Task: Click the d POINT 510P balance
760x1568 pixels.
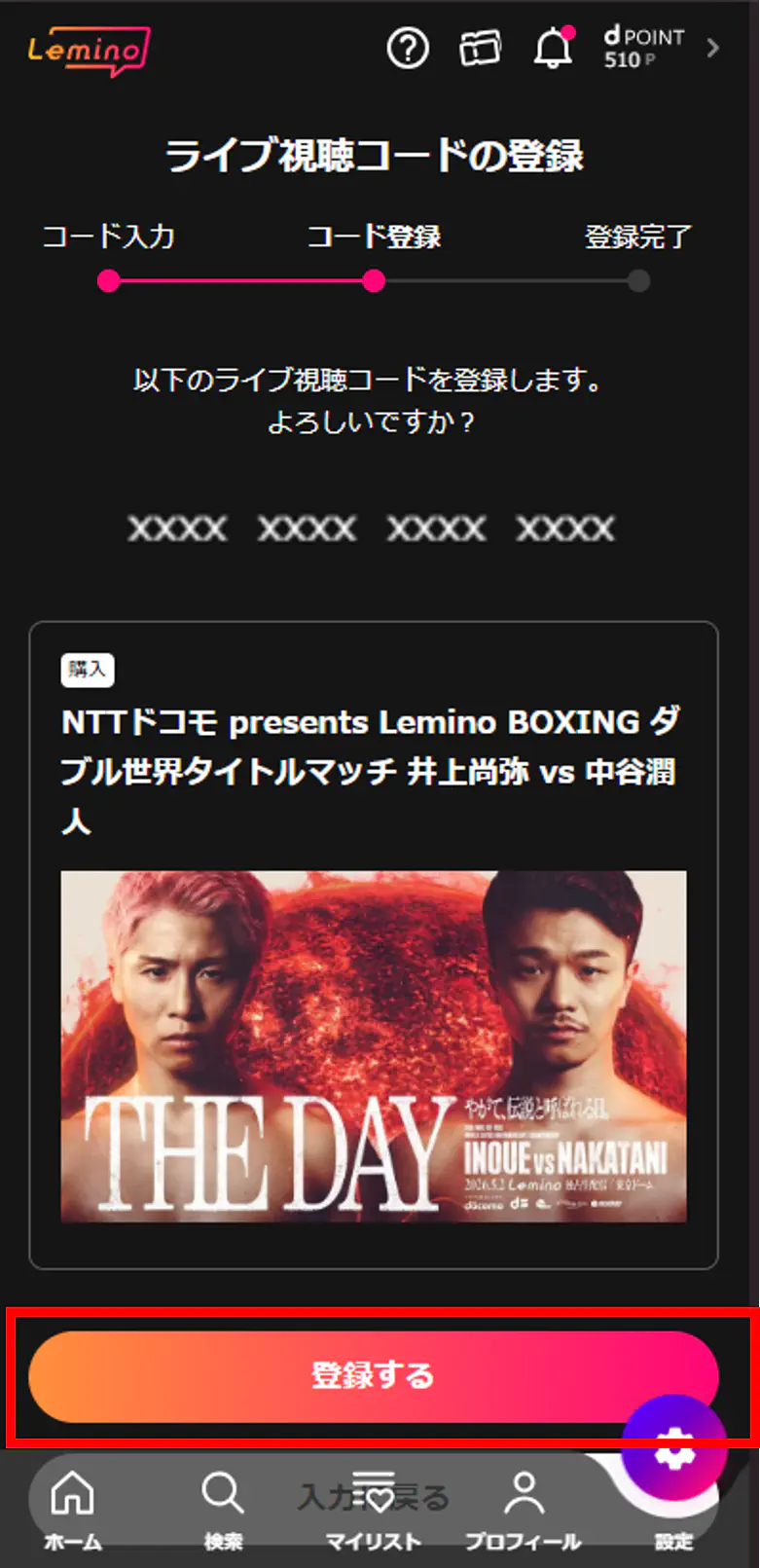Action: click(x=643, y=48)
